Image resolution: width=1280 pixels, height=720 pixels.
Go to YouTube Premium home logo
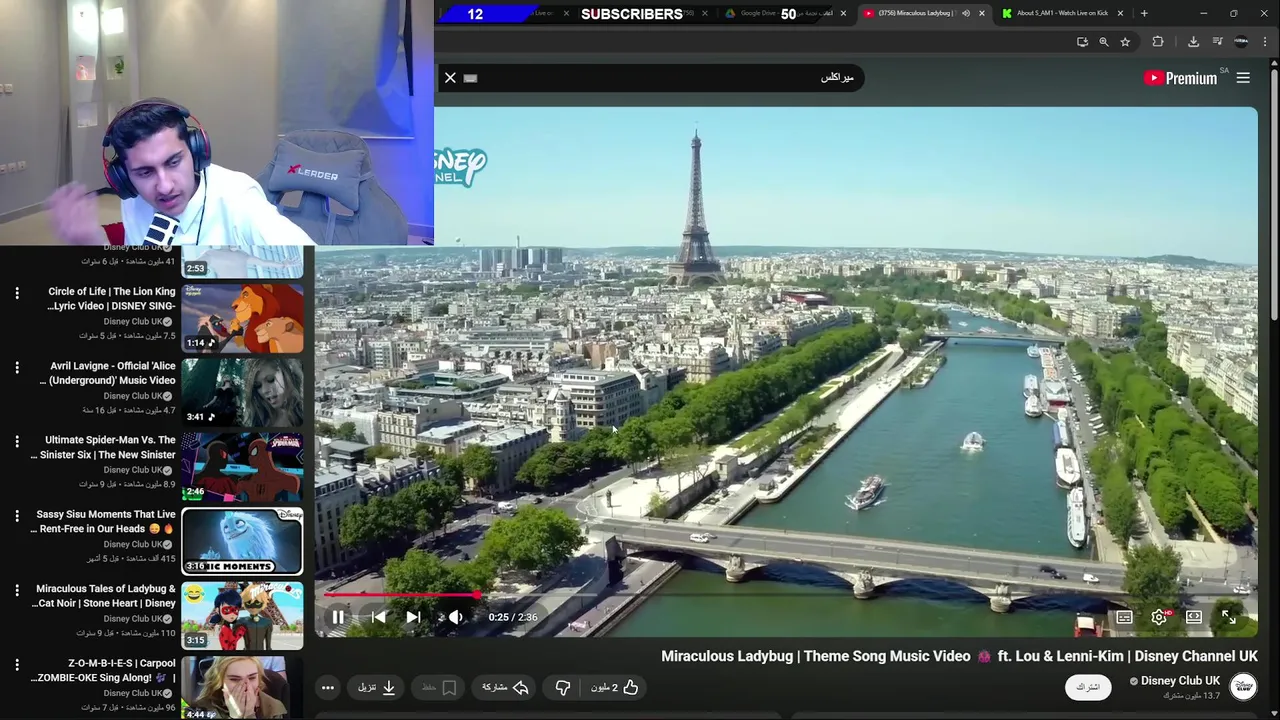1181,78
